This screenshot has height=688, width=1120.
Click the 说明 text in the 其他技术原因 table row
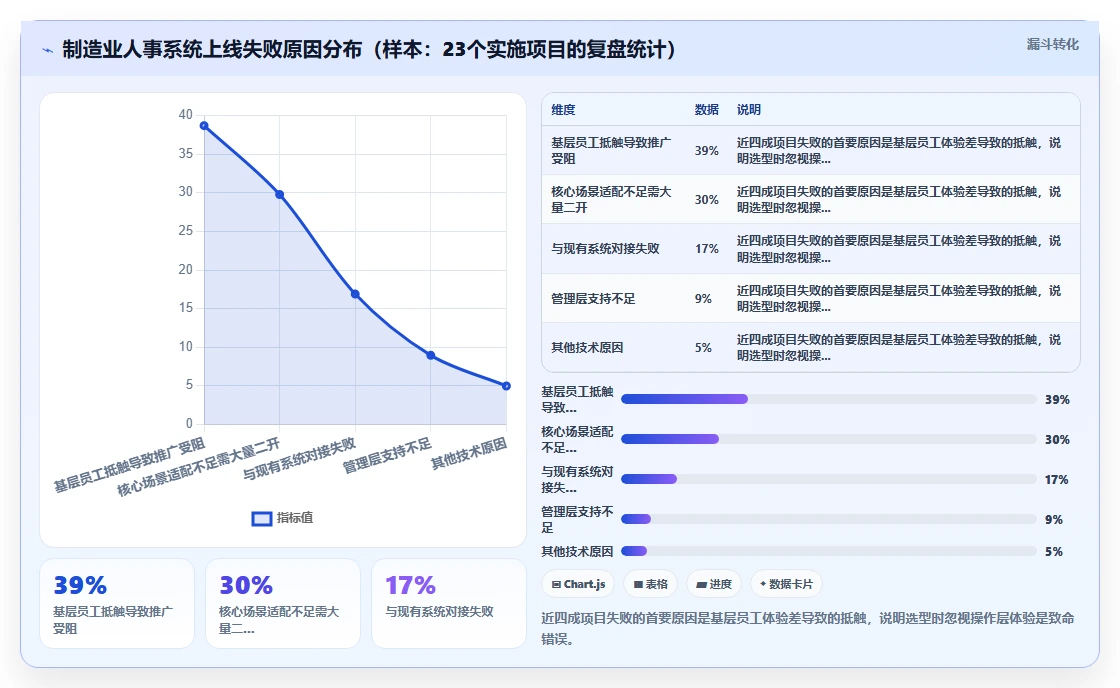pos(899,348)
